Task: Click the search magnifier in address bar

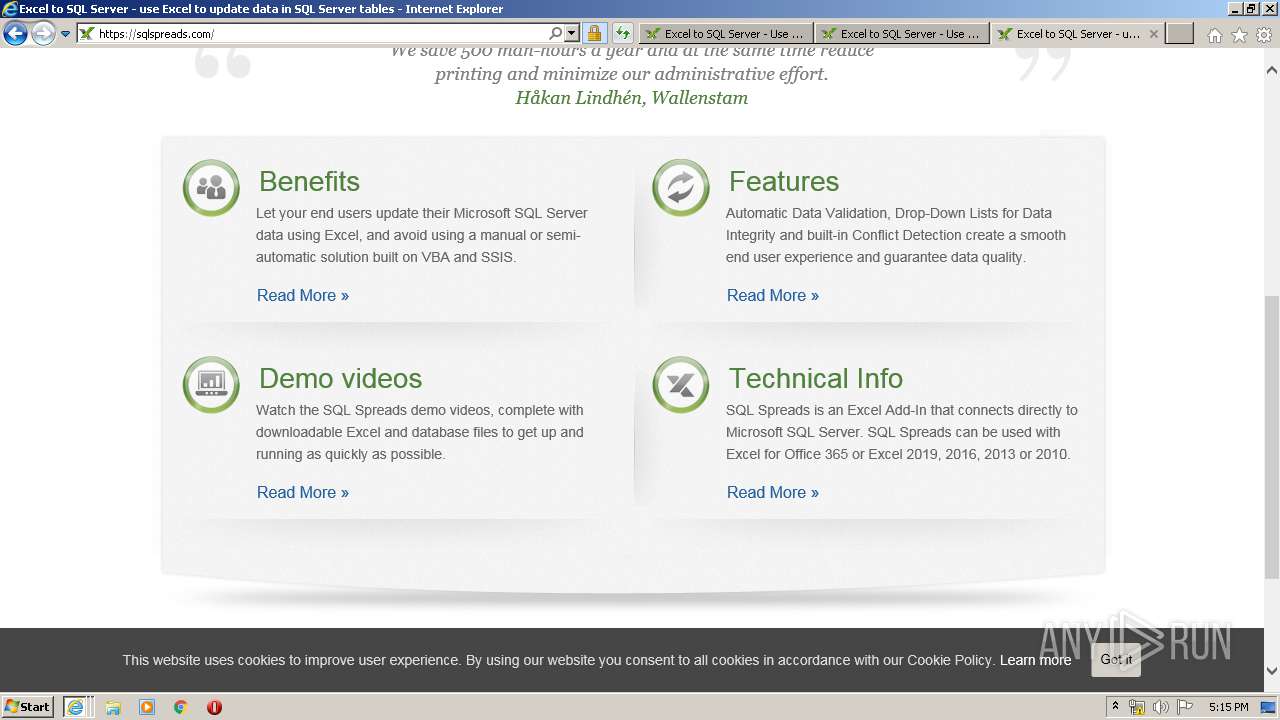Action: pos(556,33)
